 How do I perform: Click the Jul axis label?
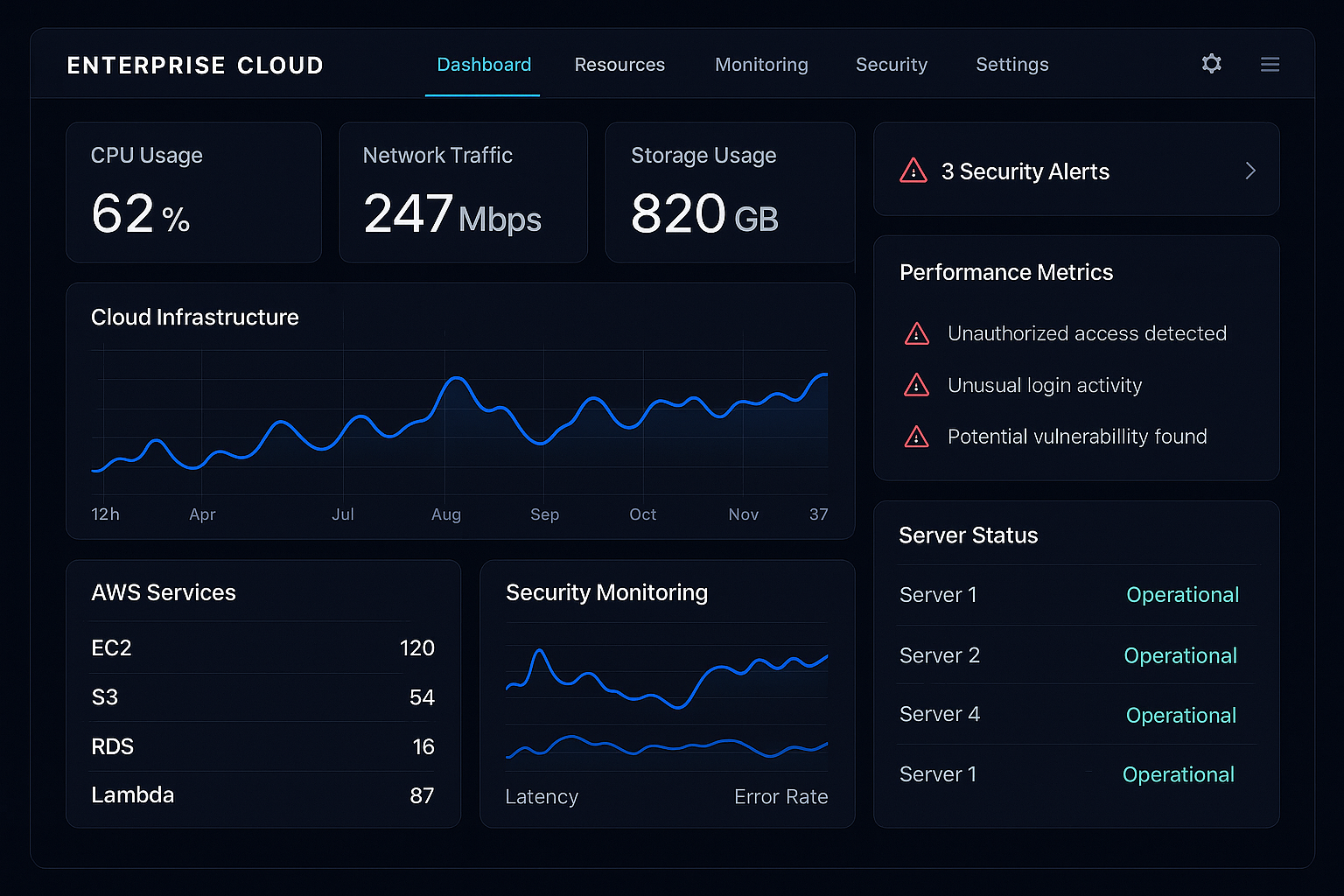pyautogui.click(x=343, y=514)
